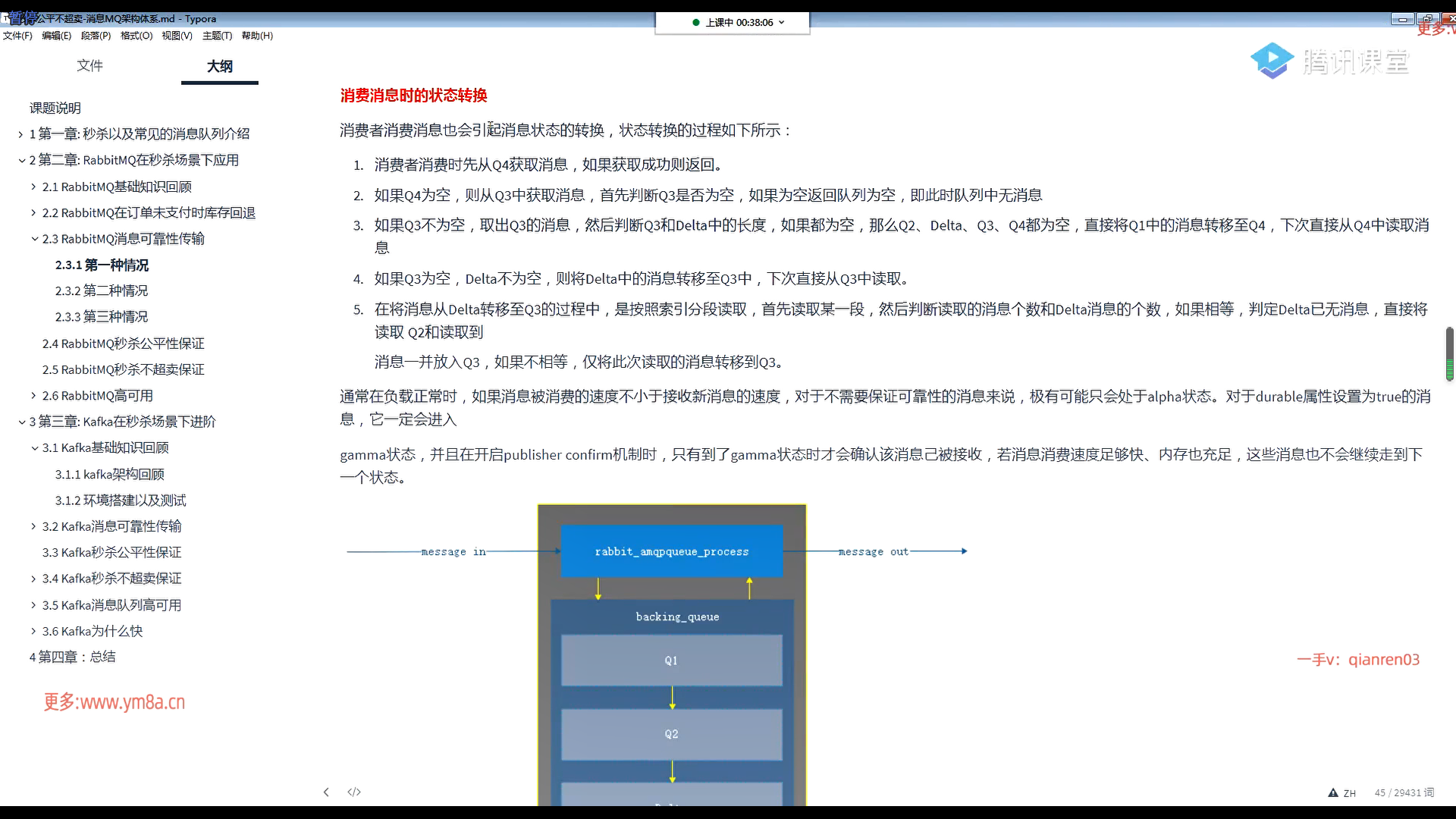Collapse chapter 2 RabbitMQ outline section

coord(21,161)
